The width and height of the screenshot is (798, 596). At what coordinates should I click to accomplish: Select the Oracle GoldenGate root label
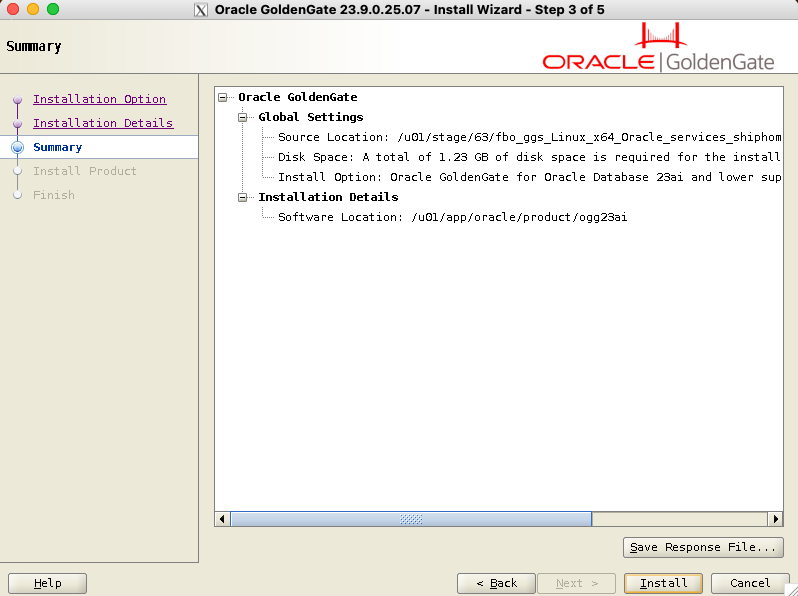(298, 97)
